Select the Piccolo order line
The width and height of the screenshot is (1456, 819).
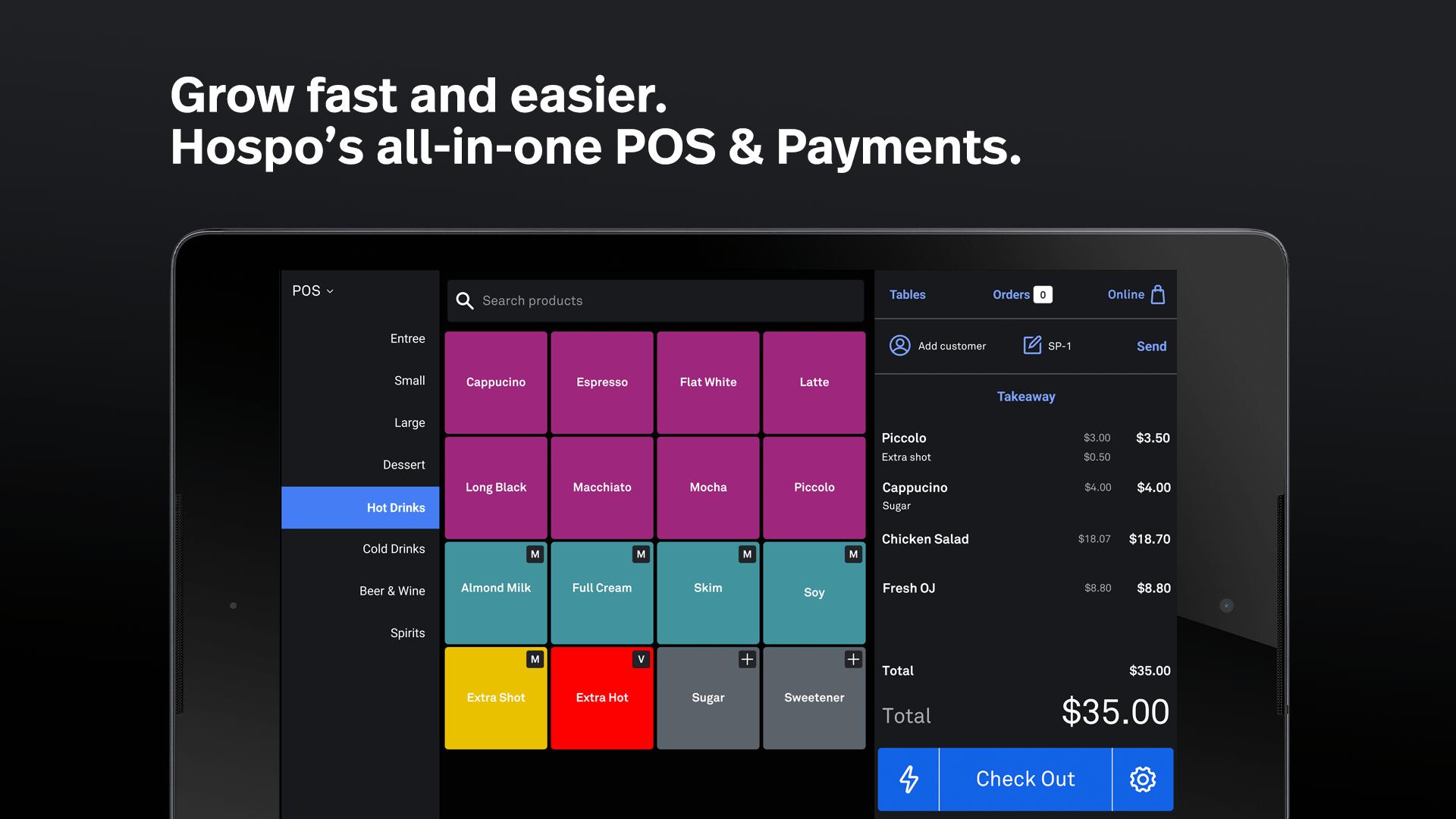pos(1025,438)
